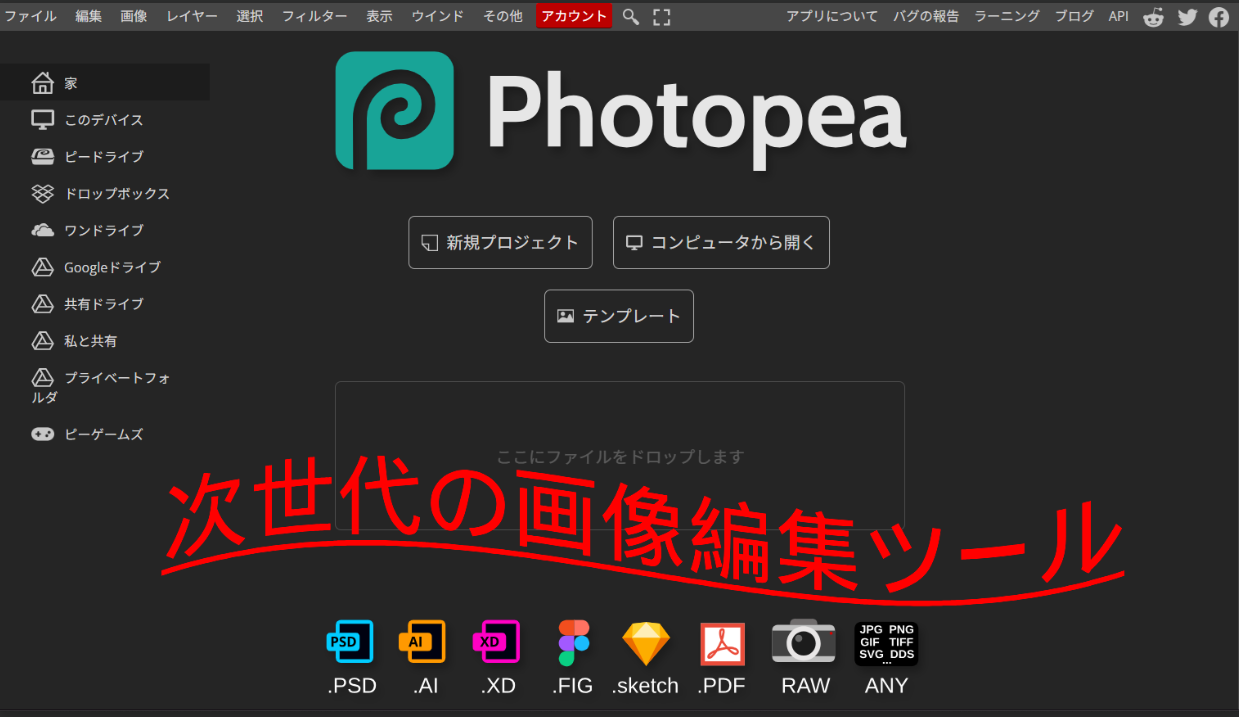Click the home icon beside 家

(x=42, y=83)
